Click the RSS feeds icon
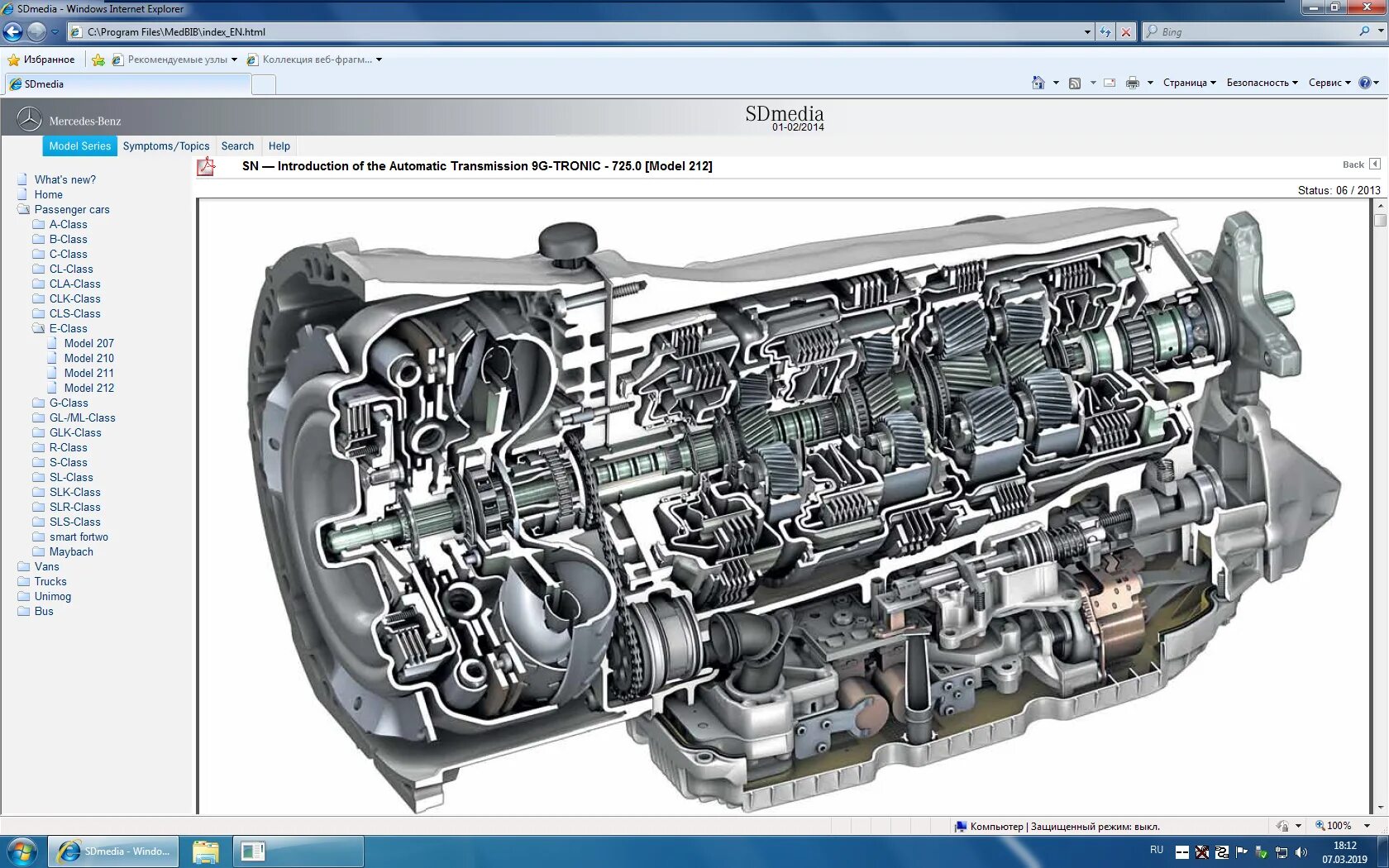This screenshot has height=868, width=1389. coord(1075,83)
